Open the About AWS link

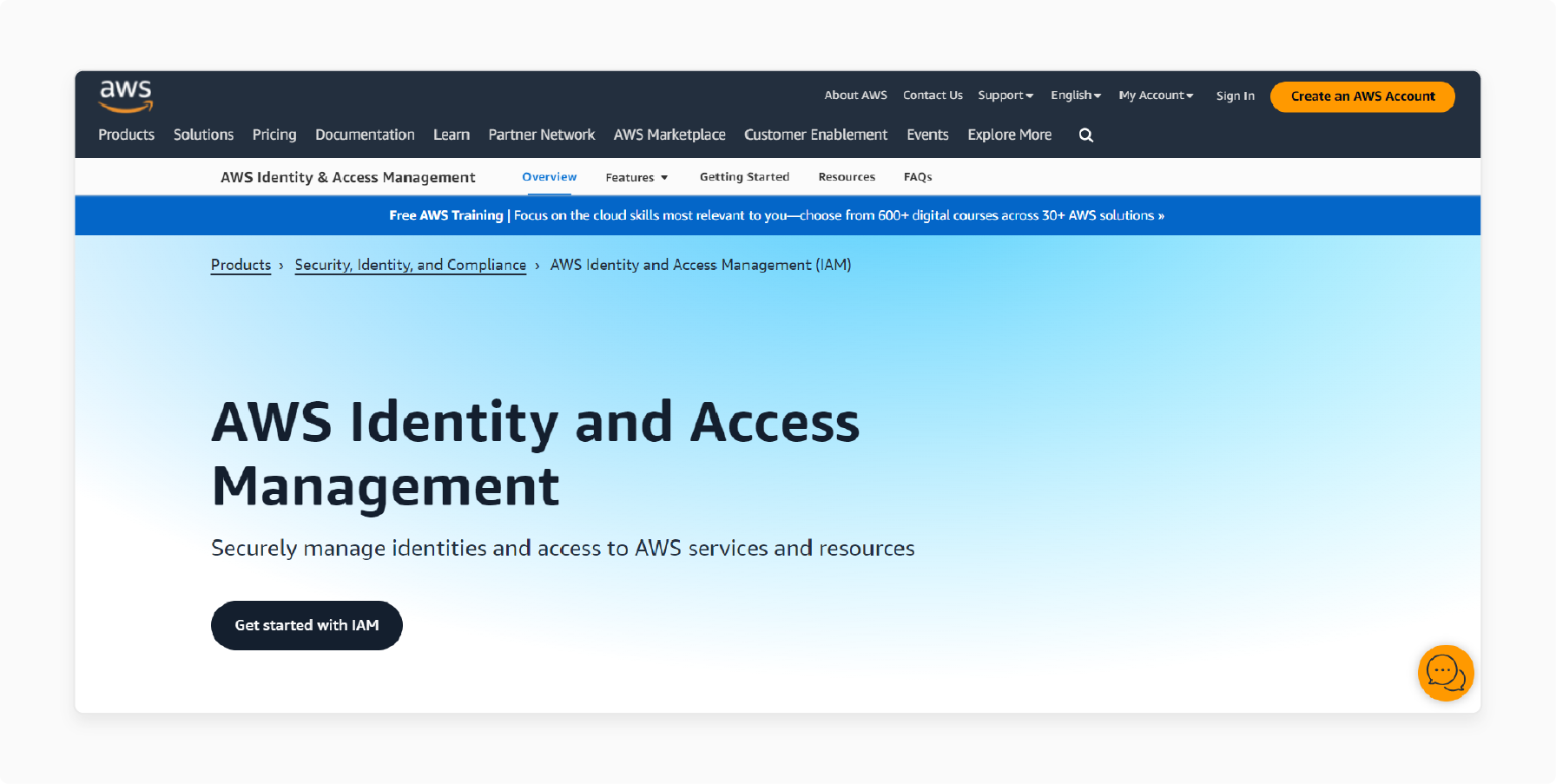click(x=856, y=96)
